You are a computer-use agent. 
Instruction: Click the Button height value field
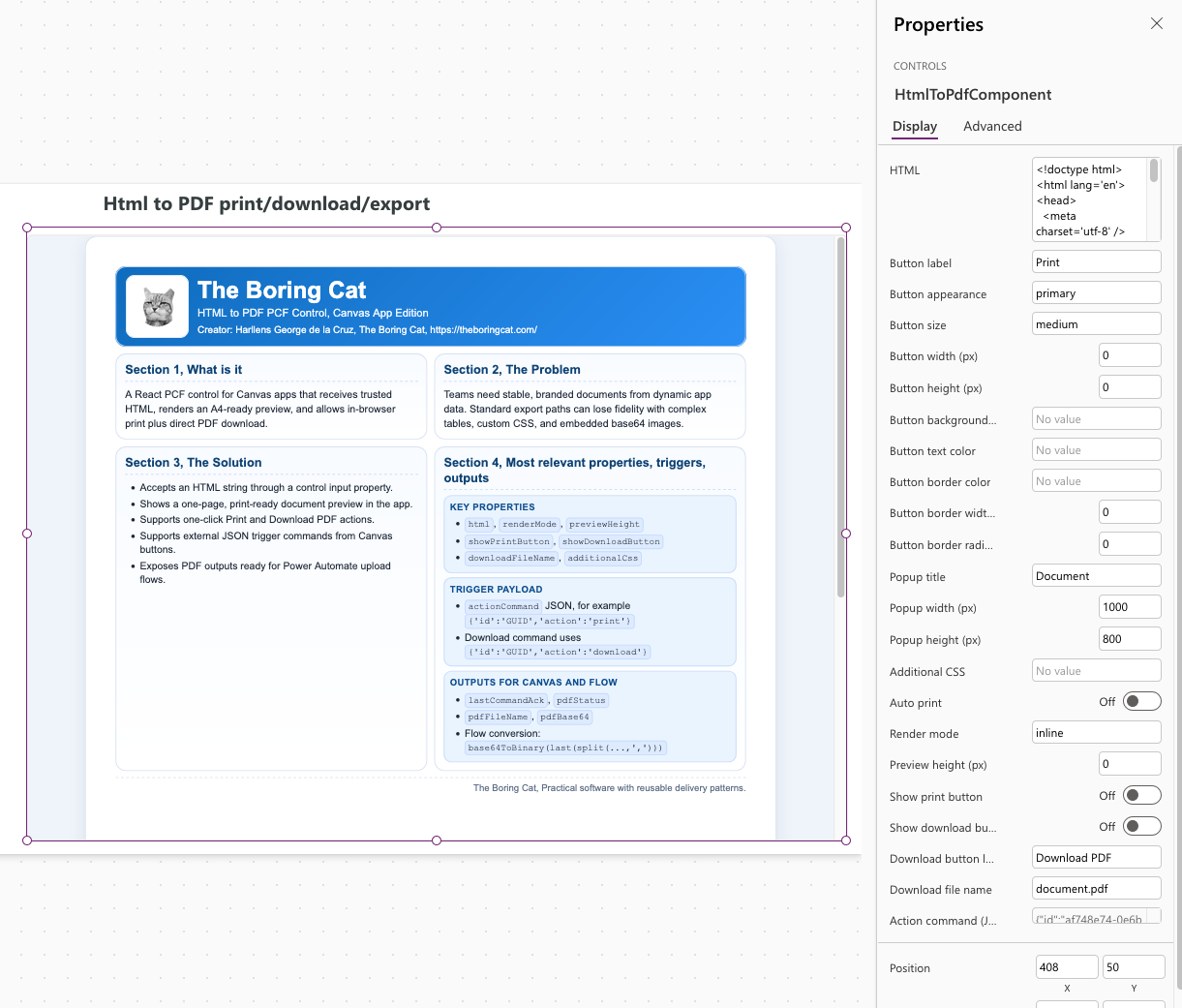[x=1130, y=386]
